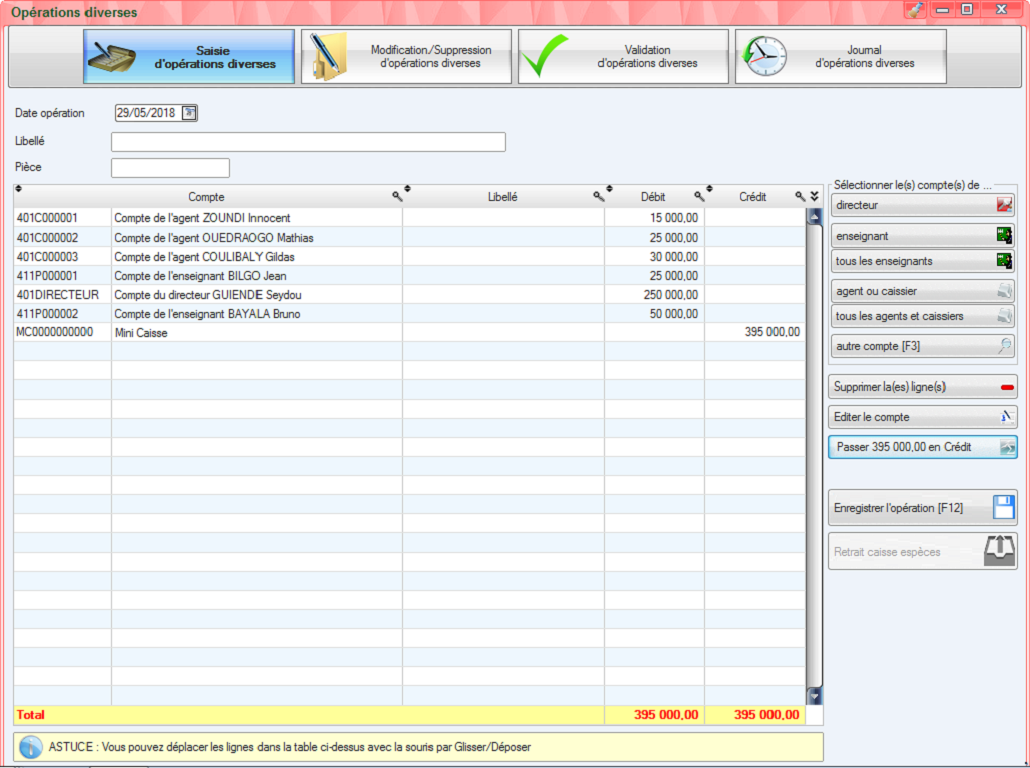Click the Compte column header
1030x768 pixels.
click(x=206, y=196)
